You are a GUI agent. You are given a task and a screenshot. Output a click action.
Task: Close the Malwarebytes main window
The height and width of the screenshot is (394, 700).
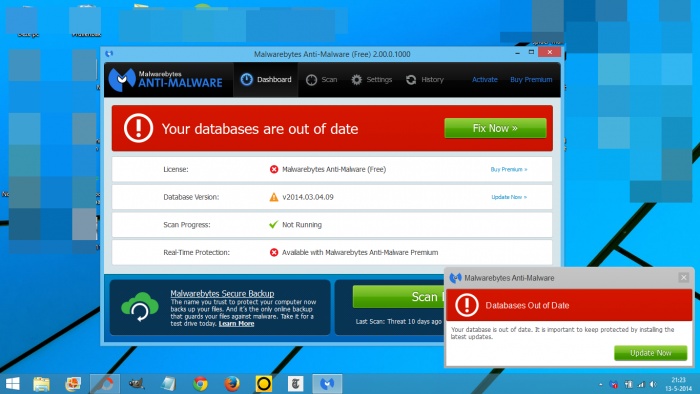550,52
